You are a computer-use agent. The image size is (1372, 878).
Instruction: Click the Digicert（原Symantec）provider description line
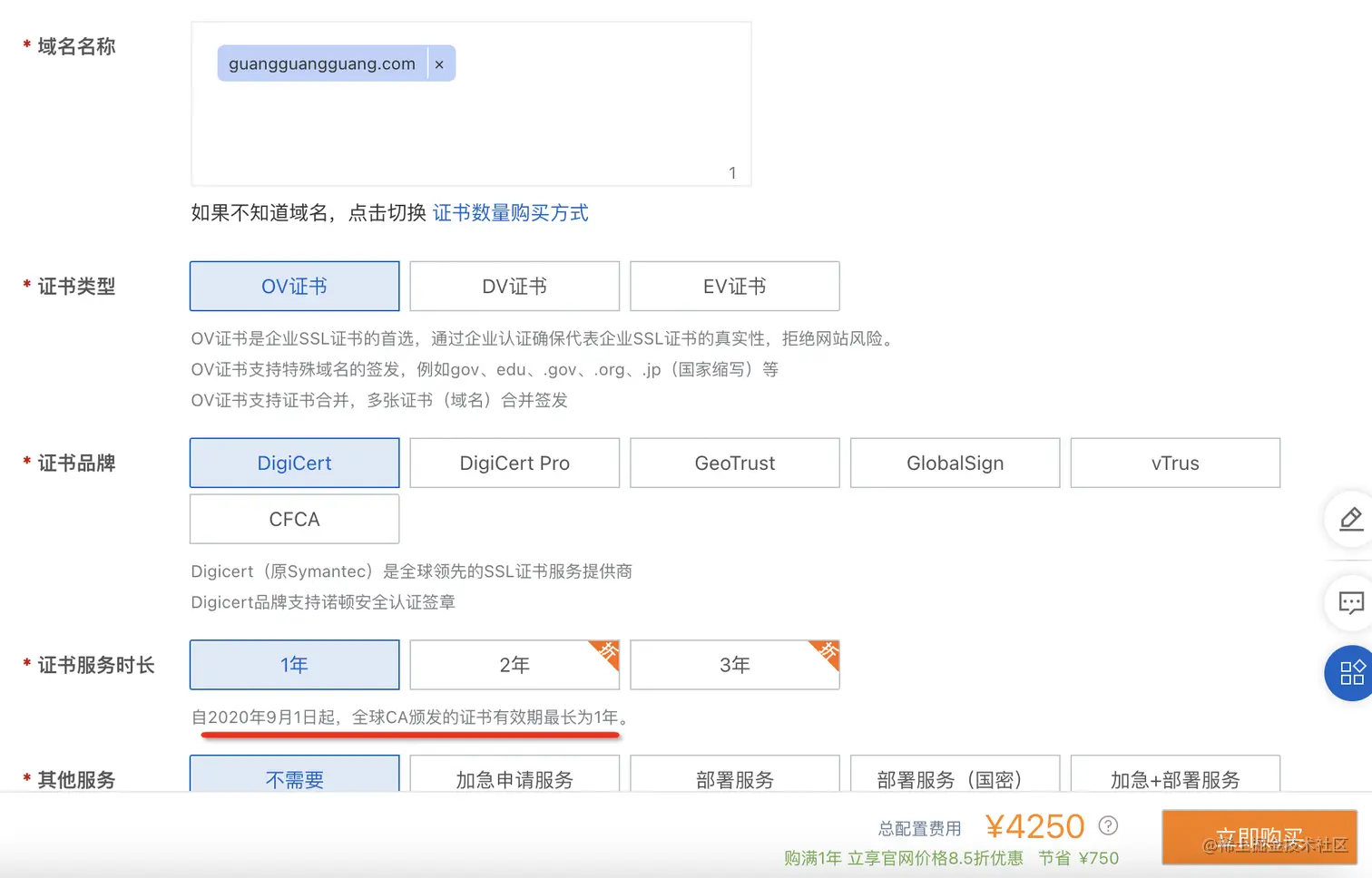point(412,571)
